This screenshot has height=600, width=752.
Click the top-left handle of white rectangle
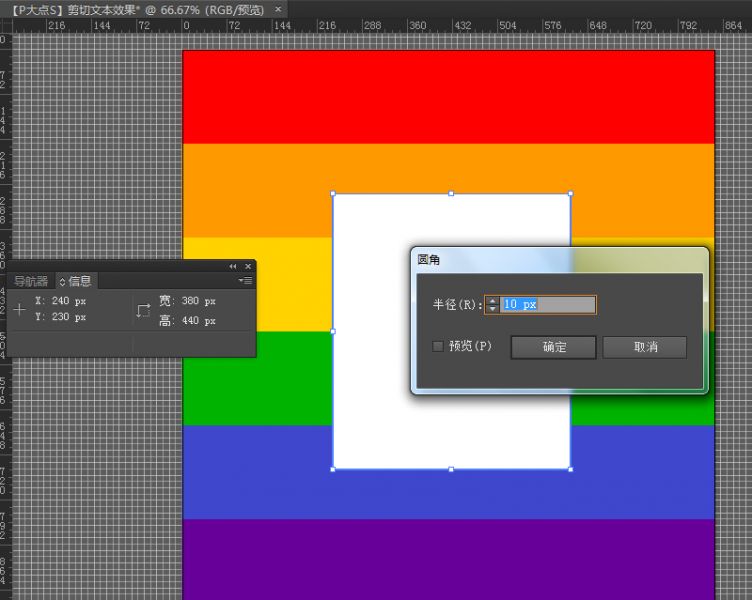[x=332, y=193]
